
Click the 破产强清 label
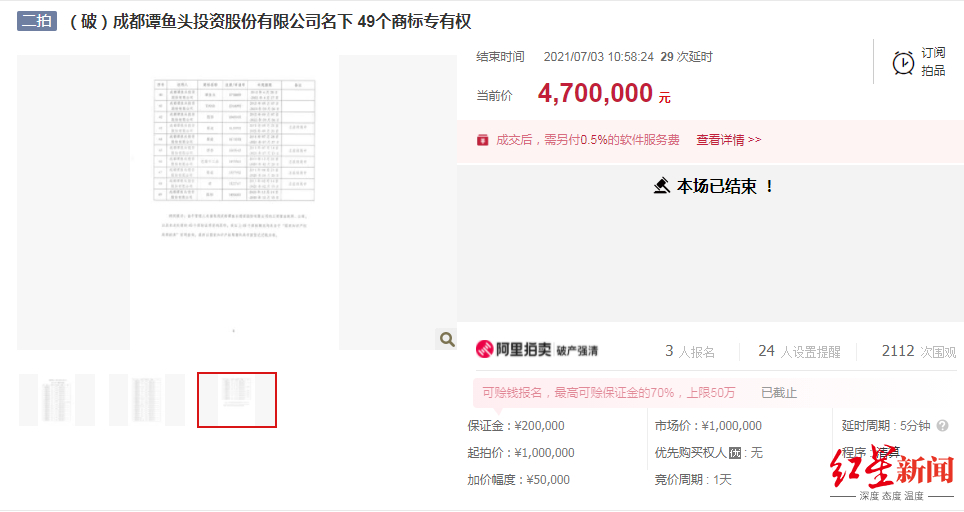(x=577, y=350)
